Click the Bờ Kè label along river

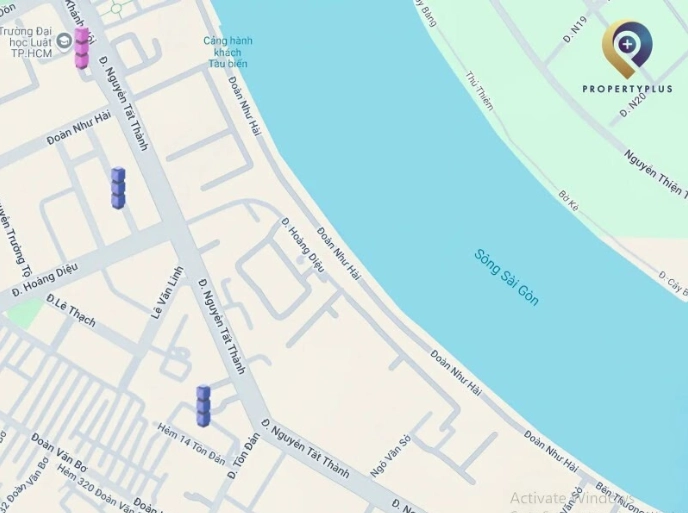click(x=569, y=201)
